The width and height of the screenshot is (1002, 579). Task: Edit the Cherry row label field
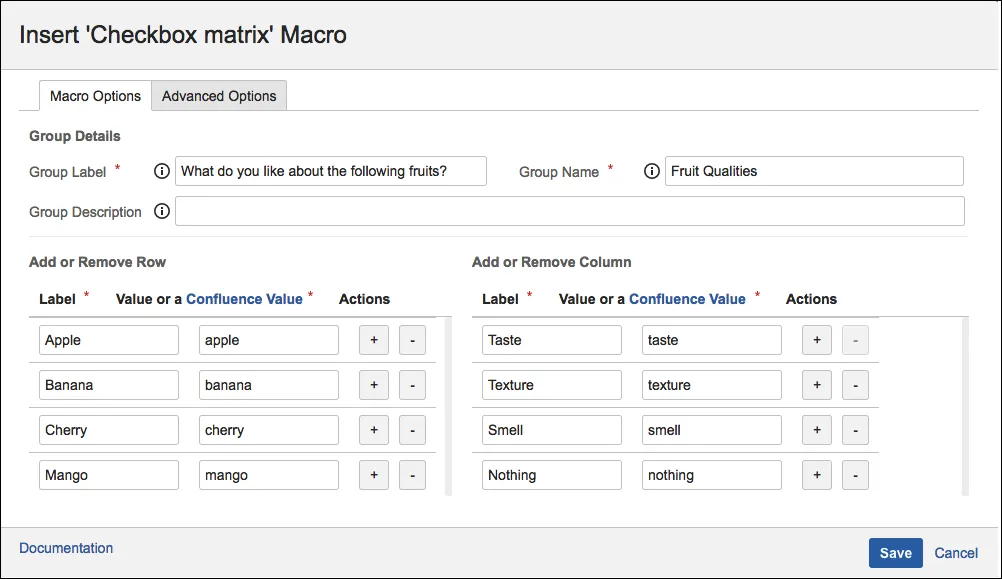(109, 430)
